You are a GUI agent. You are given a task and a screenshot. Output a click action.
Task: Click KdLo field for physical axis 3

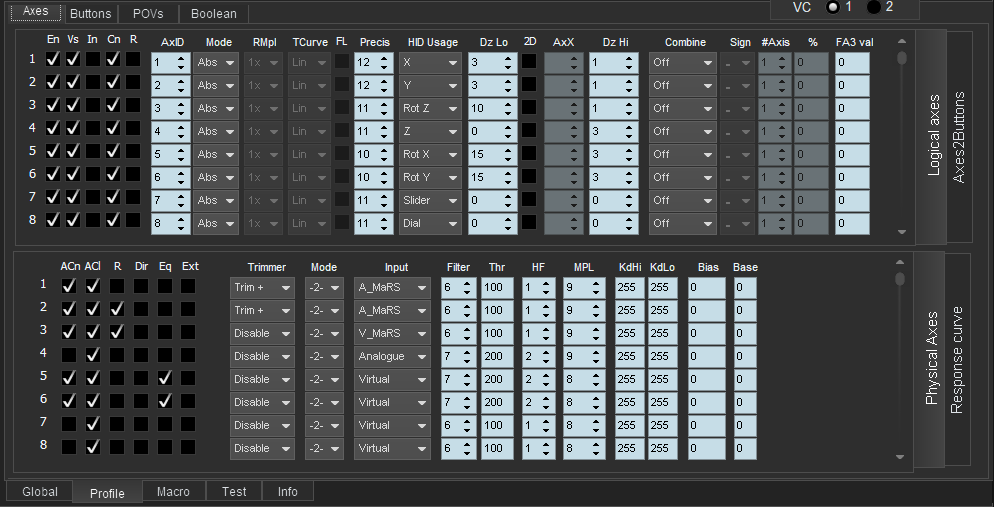662,333
